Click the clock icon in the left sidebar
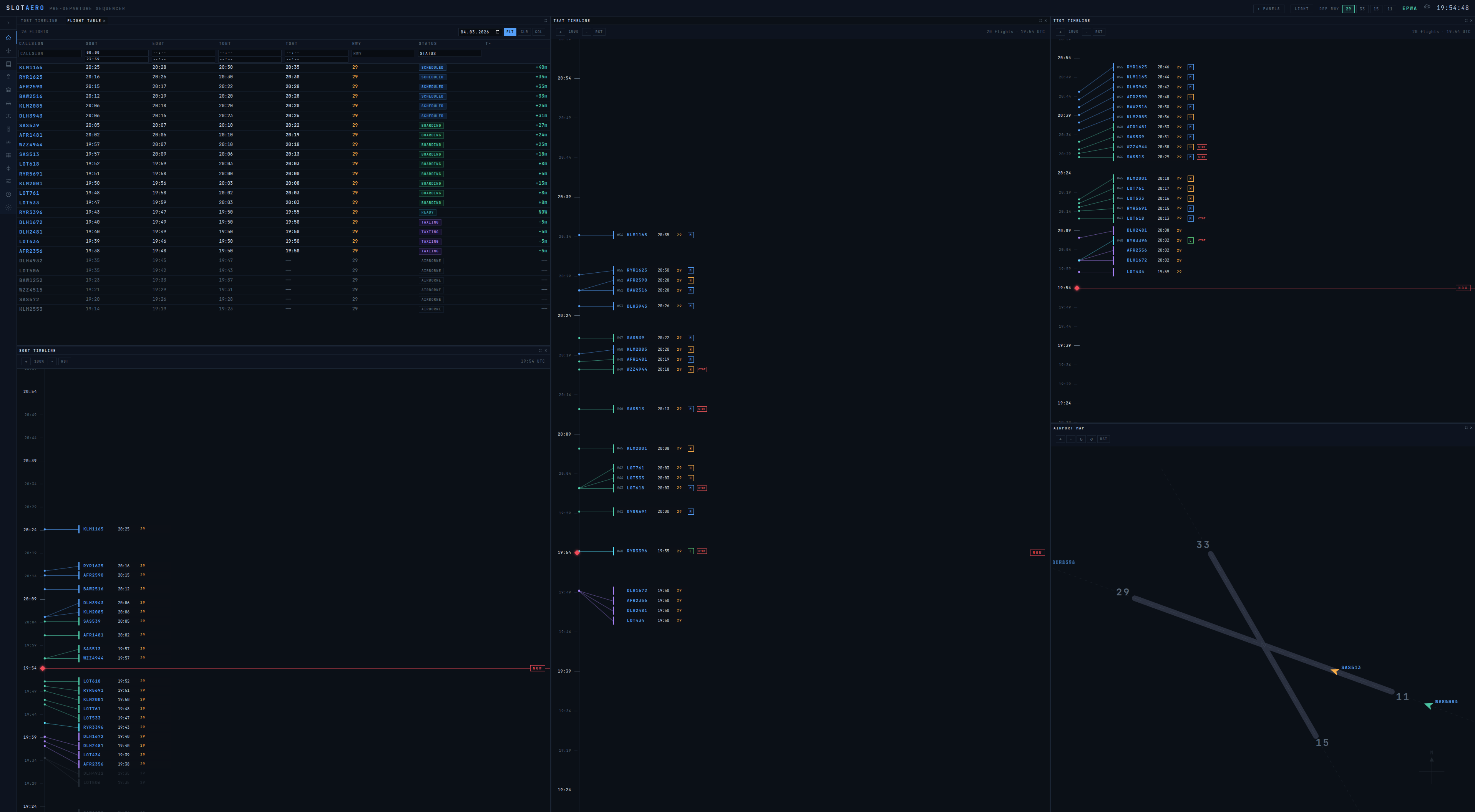Image resolution: width=1475 pixels, height=812 pixels. pos(8,194)
